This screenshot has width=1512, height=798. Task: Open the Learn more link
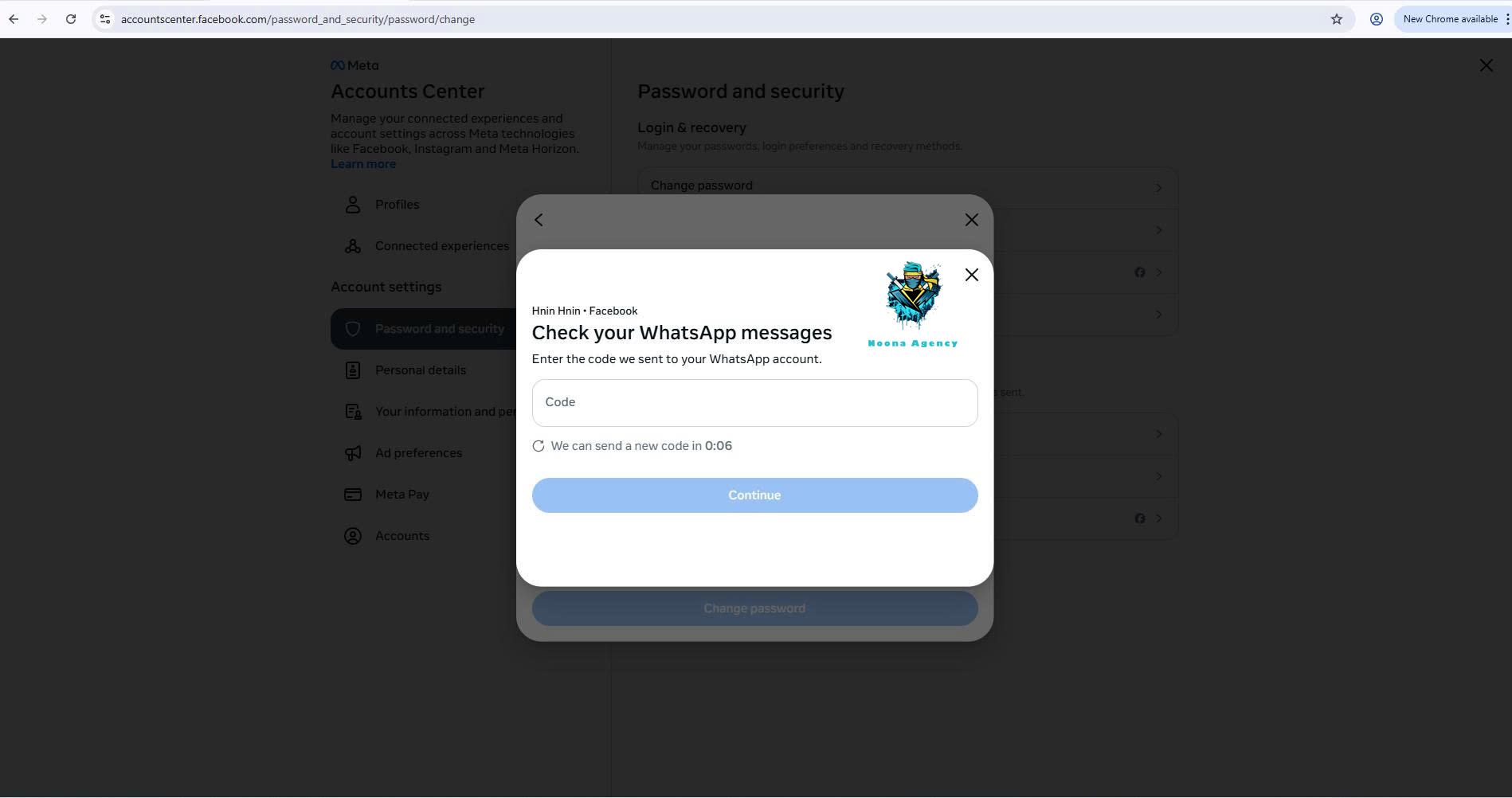[363, 164]
